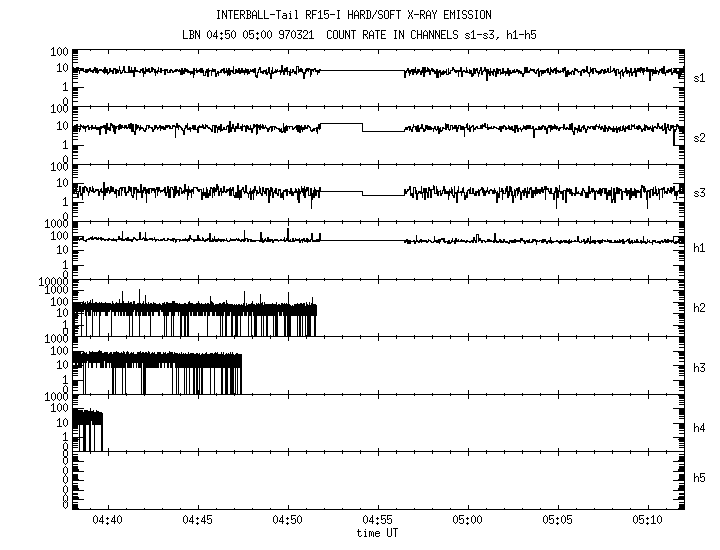Viewport: 720px width, 550px height.
Task: Select the h2 channel label
Action: coord(700,308)
